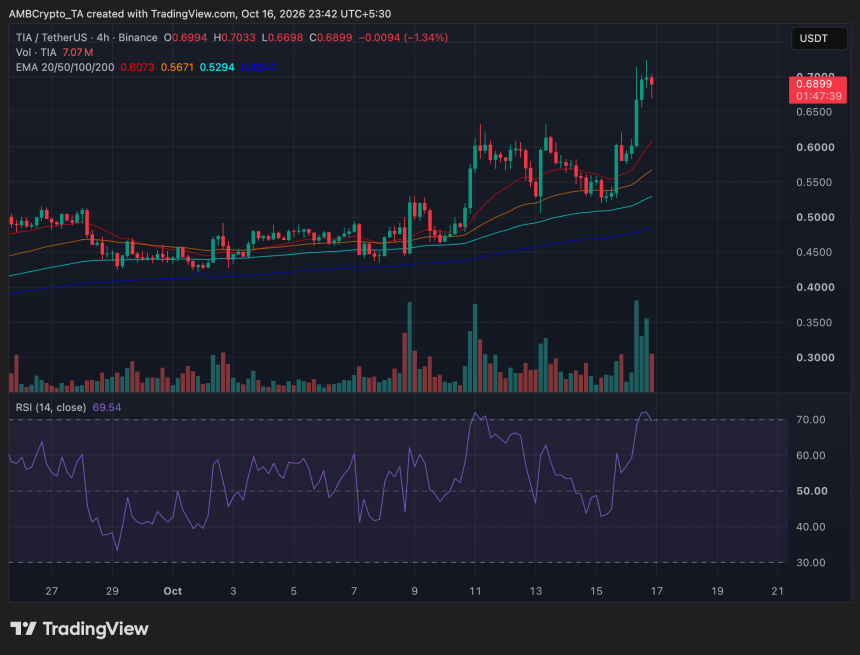
Task: Select the orange EMA 50 value 0.5671
Action: (177, 67)
